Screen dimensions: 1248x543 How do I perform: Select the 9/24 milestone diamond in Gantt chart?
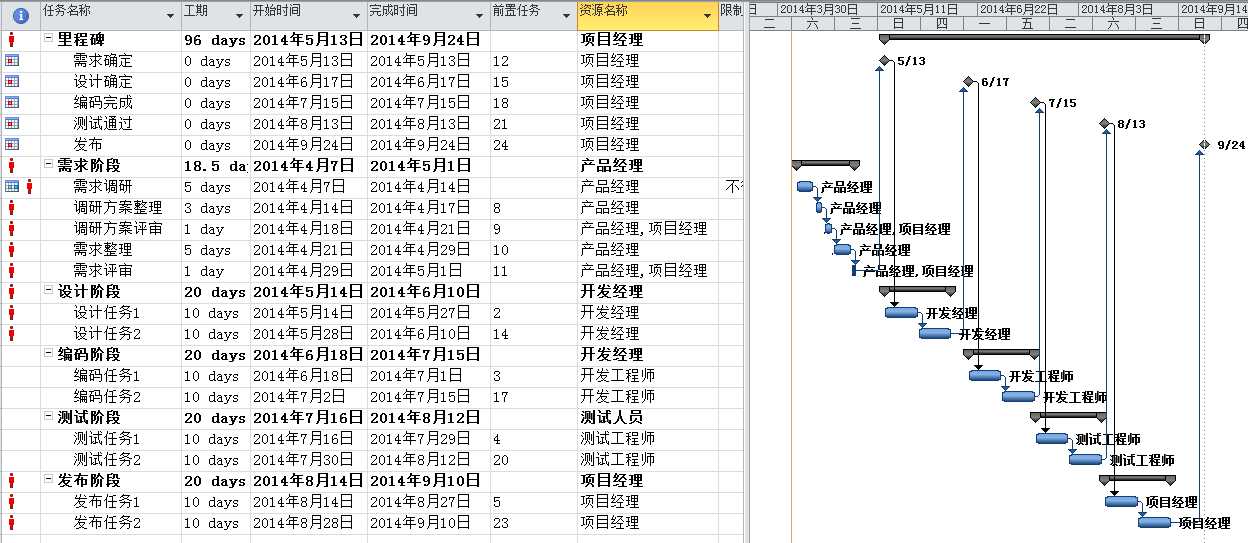1204,145
